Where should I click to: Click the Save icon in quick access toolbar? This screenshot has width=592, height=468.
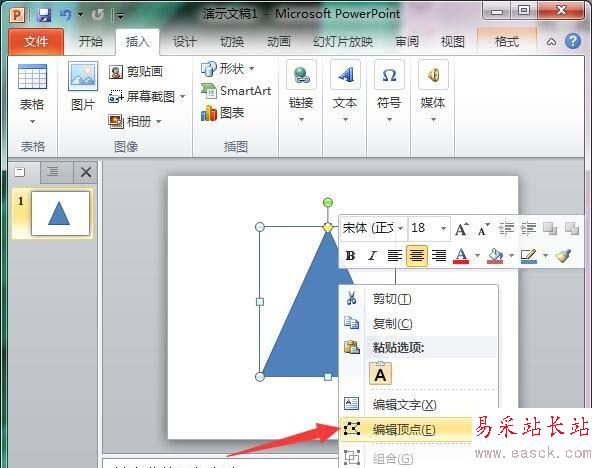click(44, 15)
